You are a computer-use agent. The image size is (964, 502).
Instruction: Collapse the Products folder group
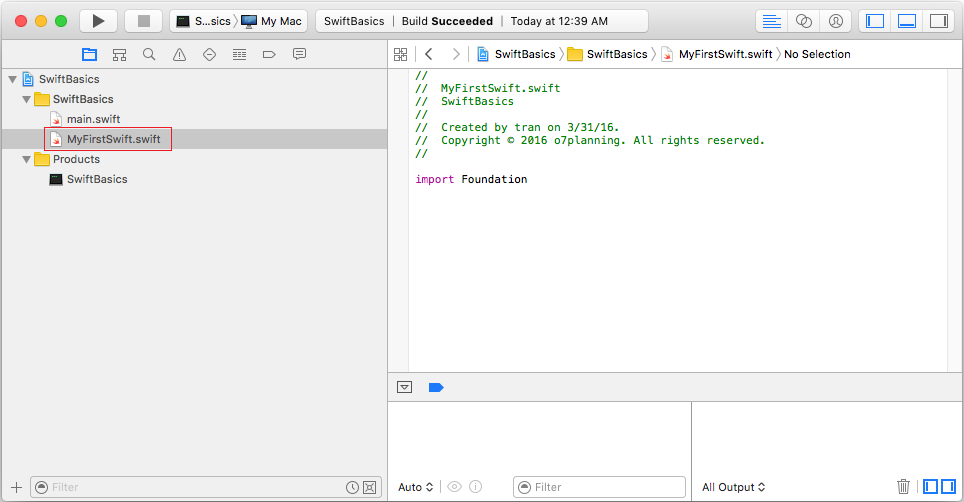point(26,160)
